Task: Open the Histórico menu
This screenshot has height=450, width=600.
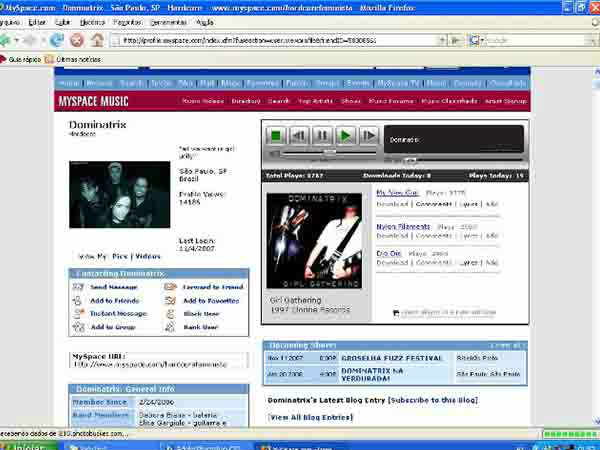Action: click(x=92, y=22)
